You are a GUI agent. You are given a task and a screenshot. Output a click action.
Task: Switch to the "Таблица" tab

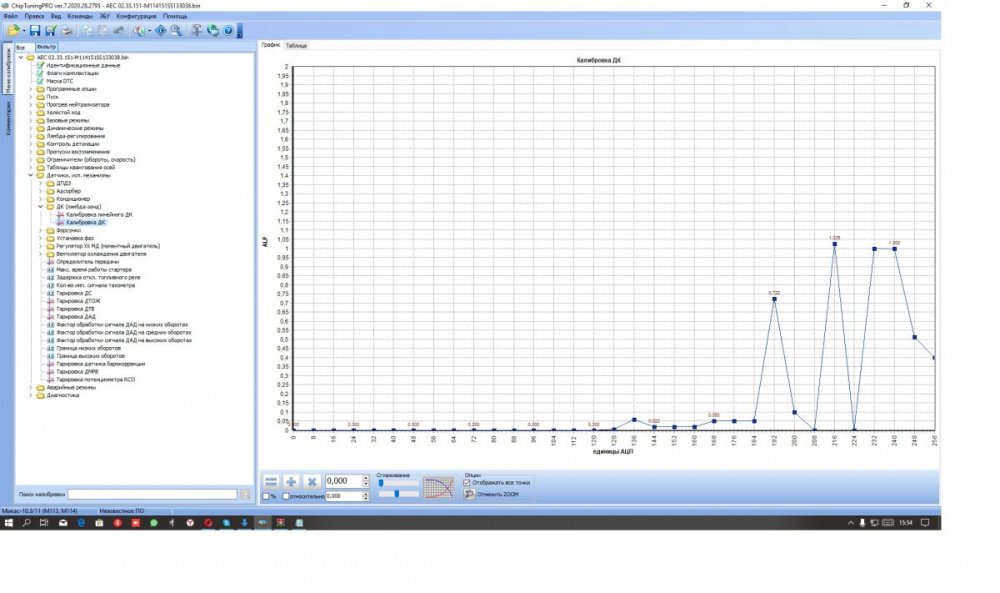coord(297,46)
